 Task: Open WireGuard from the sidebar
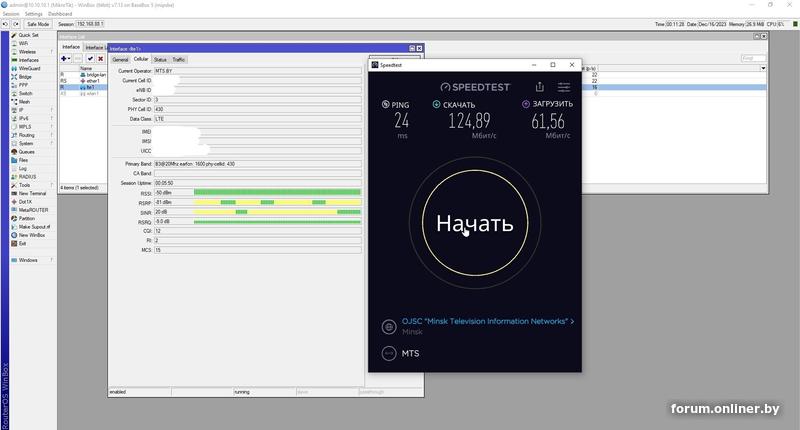(x=27, y=68)
